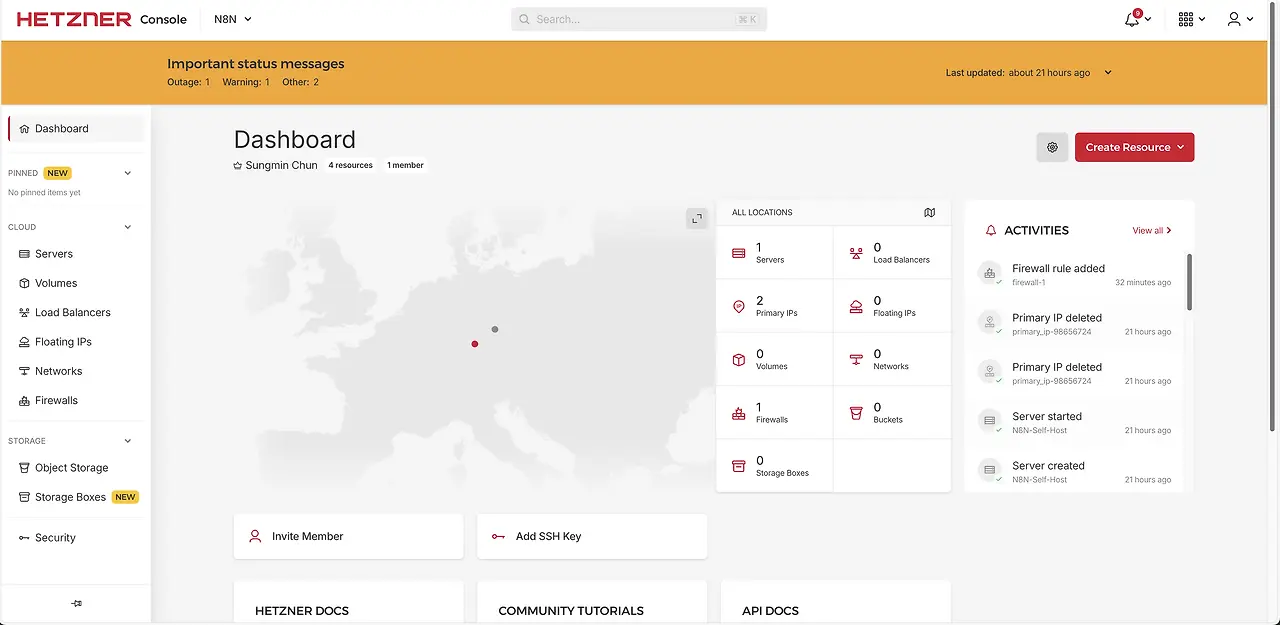The width and height of the screenshot is (1280, 625).
Task: Open Networks in the sidebar
Action: (x=76, y=371)
